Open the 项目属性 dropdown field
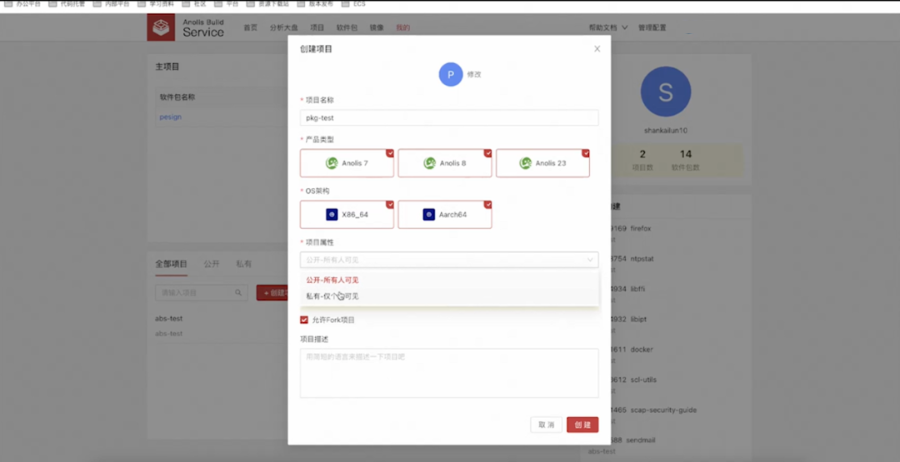 tap(449, 260)
